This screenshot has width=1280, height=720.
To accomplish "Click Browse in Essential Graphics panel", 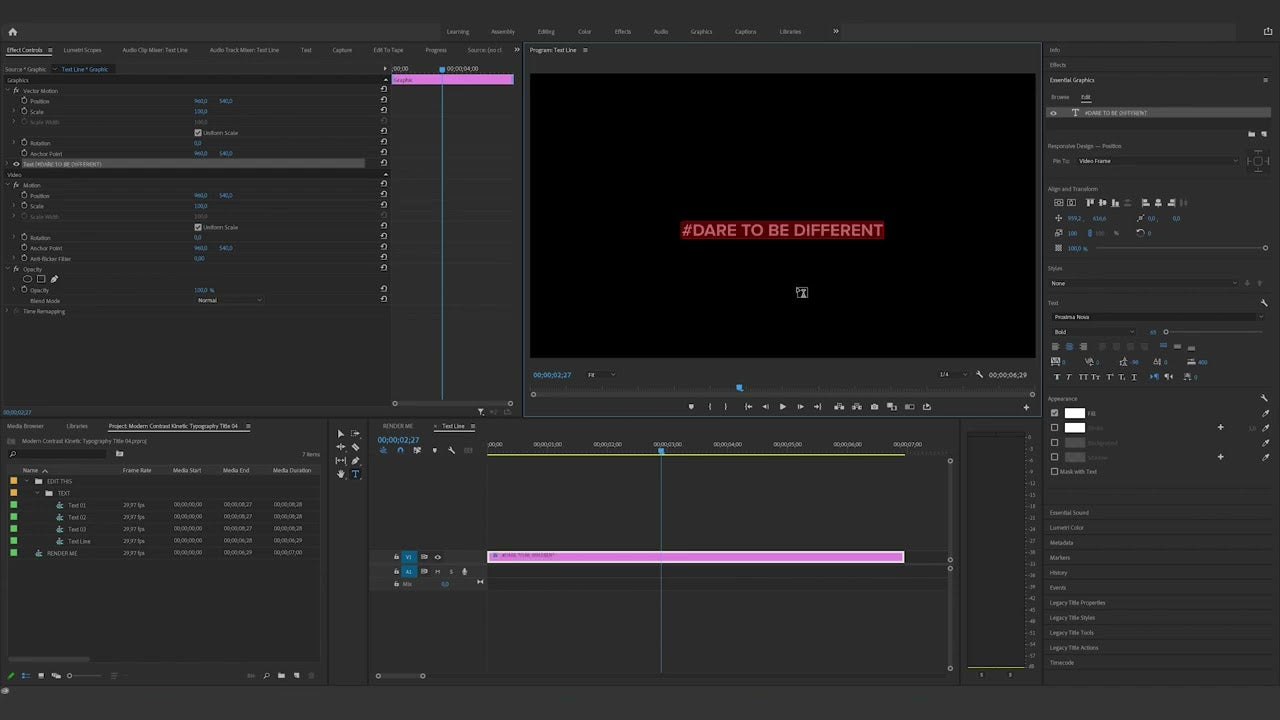I will click(x=1060, y=97).
